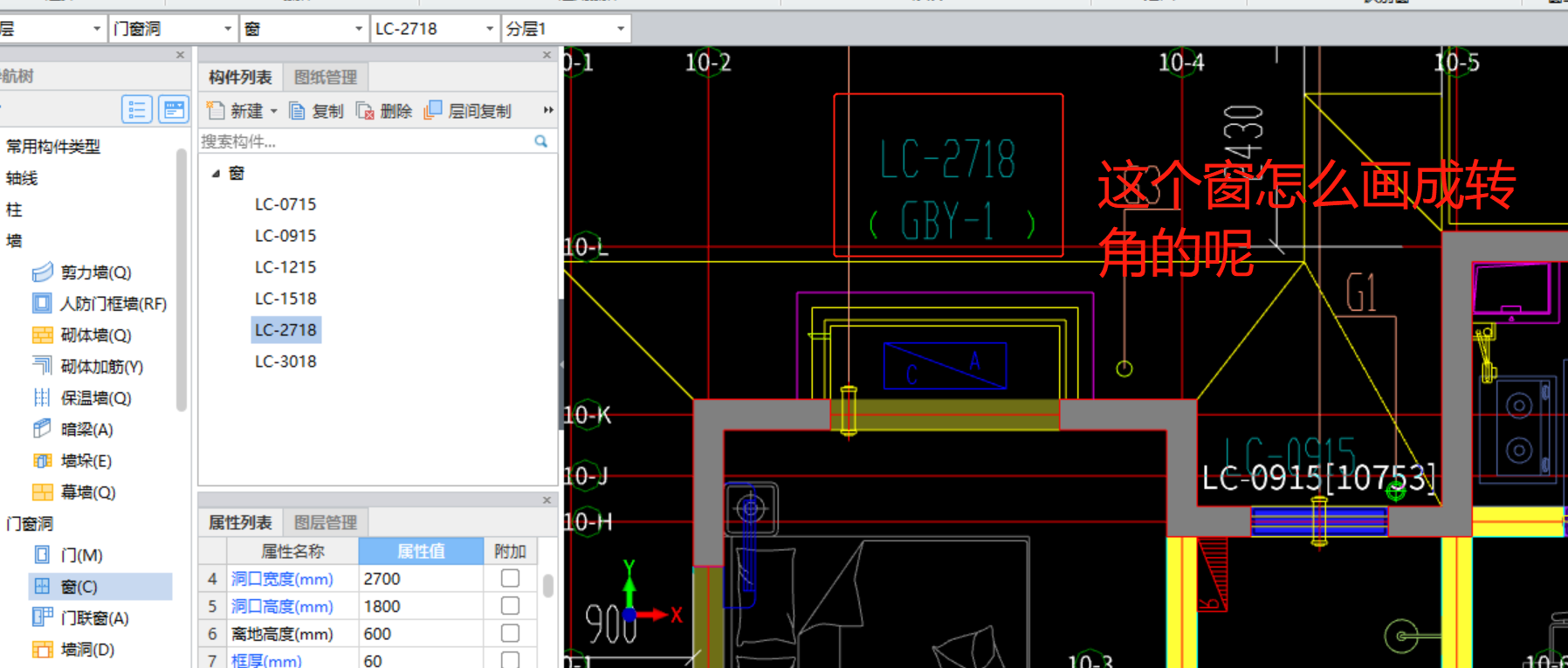
Task: Select 剪力墙(Q) shear wall icon
Action: 42,272
